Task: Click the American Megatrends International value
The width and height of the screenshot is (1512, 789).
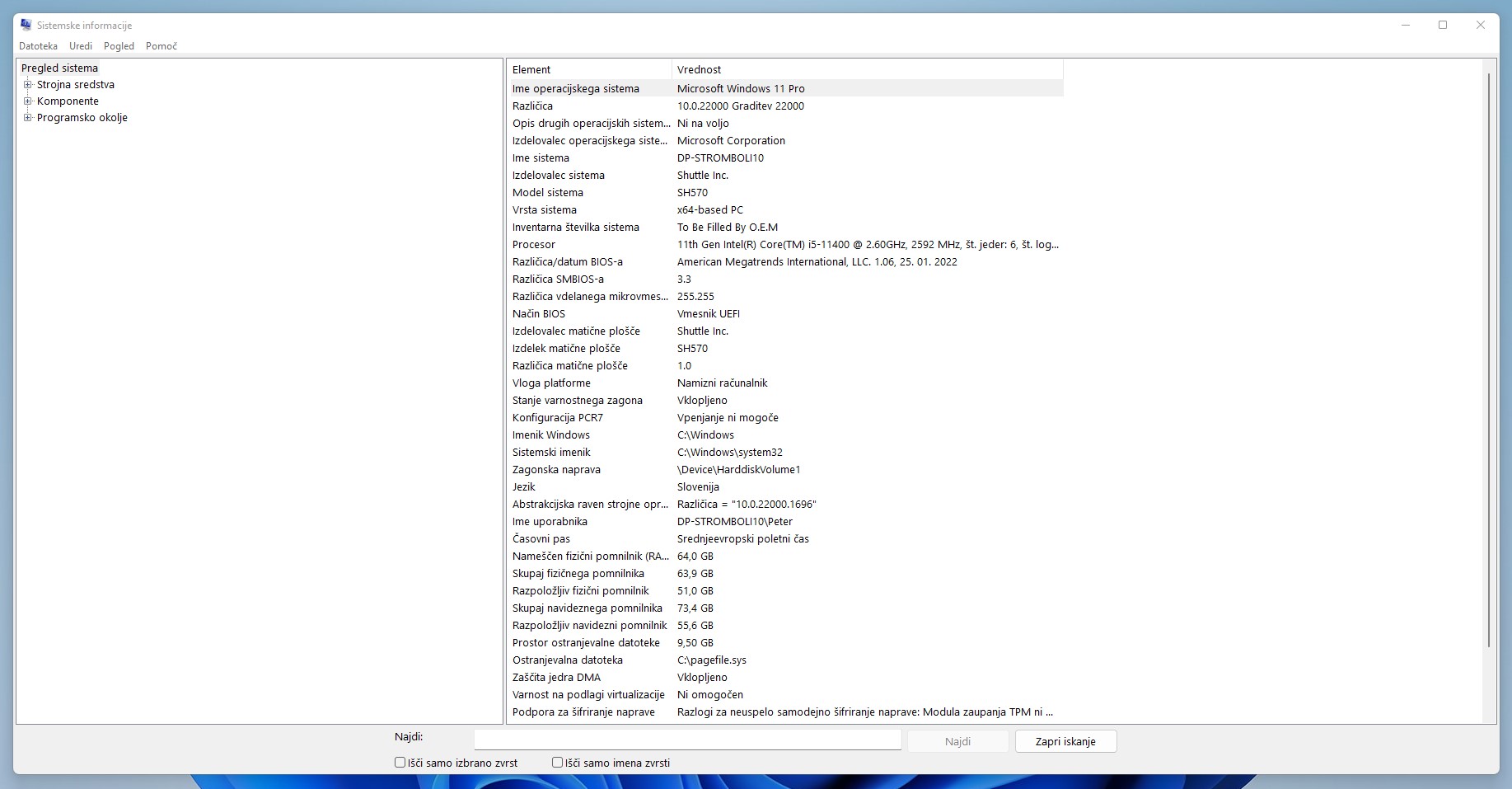Action: (x=817, y=261)
